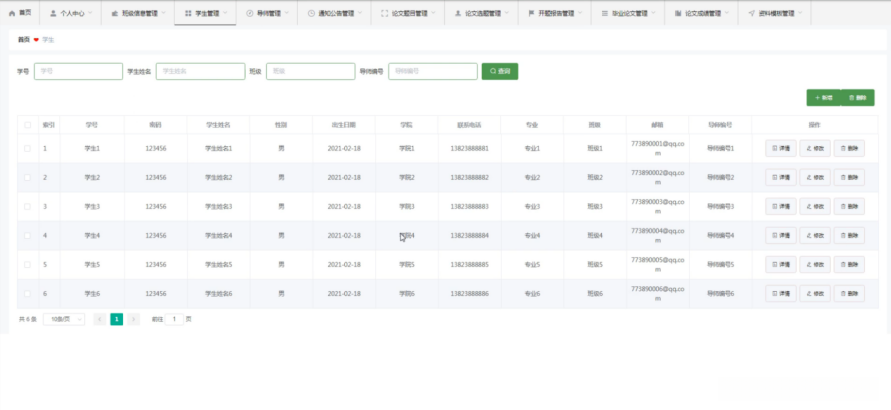Expand the 开题报告管理 dropdown
Image resolution: width=891 pixels, height=410 pixels.
click(x=554, y=13)
